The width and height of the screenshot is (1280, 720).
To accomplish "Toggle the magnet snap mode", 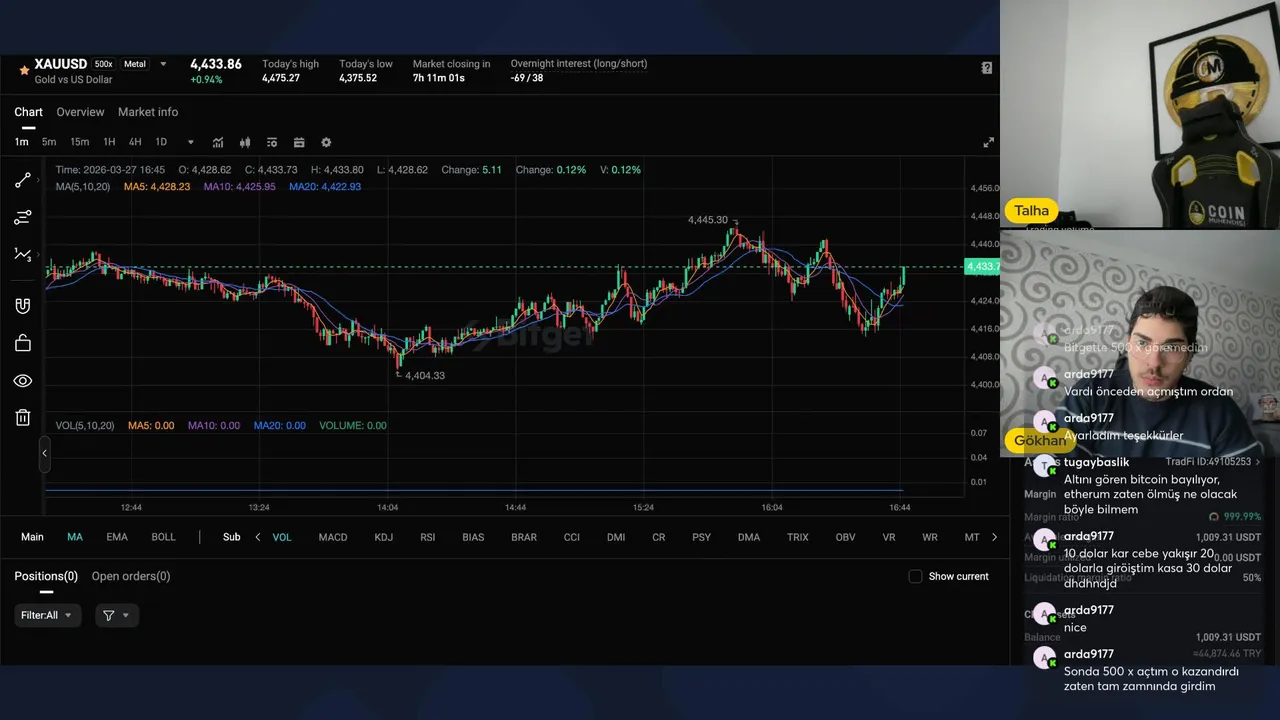I will 23,306.
